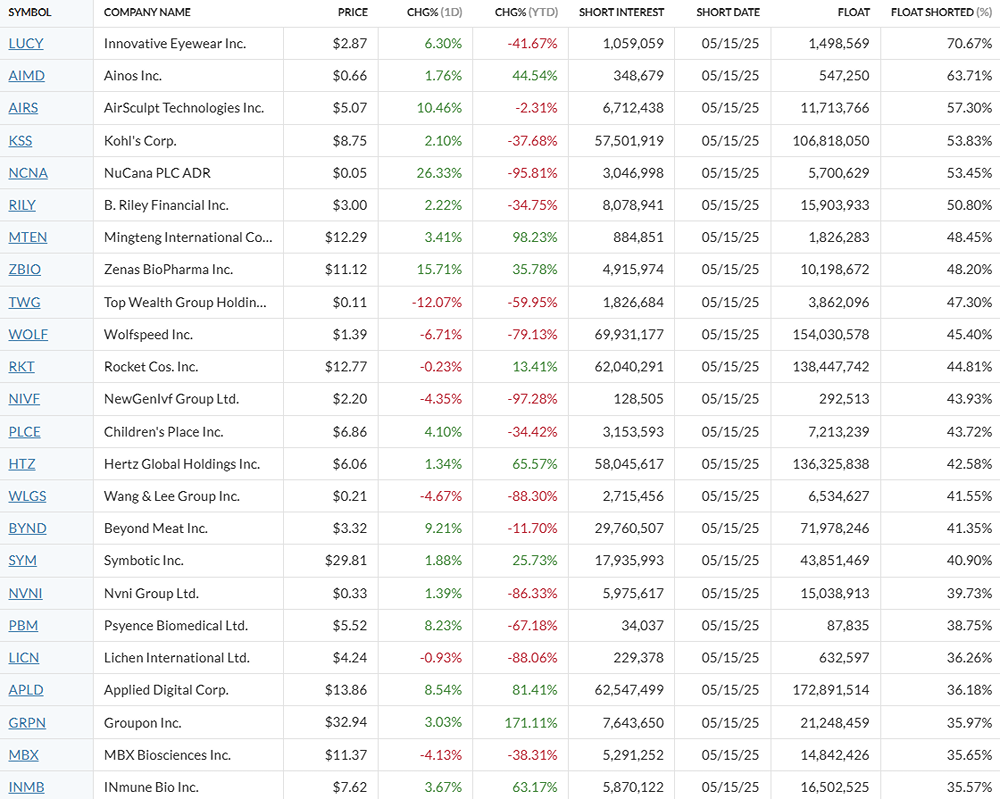Sort by the Float Shorted (%) column header
The width and height of the screenshot is (1000, 799).
(x=941, y=12)
